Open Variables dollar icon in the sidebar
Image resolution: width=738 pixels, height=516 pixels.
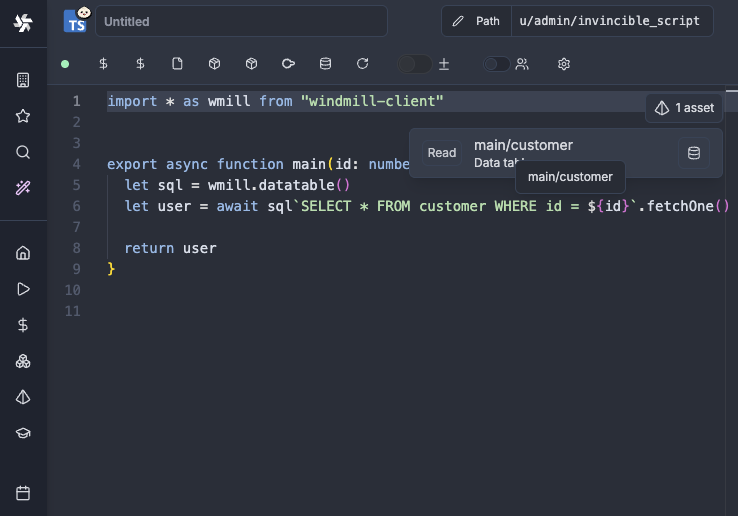[x=23, y=325]
